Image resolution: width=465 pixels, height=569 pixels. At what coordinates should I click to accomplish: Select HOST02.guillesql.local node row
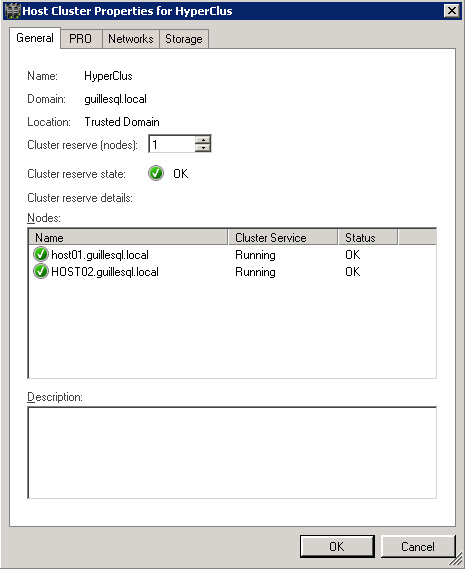pyautogui.click(x=232, y=272)
